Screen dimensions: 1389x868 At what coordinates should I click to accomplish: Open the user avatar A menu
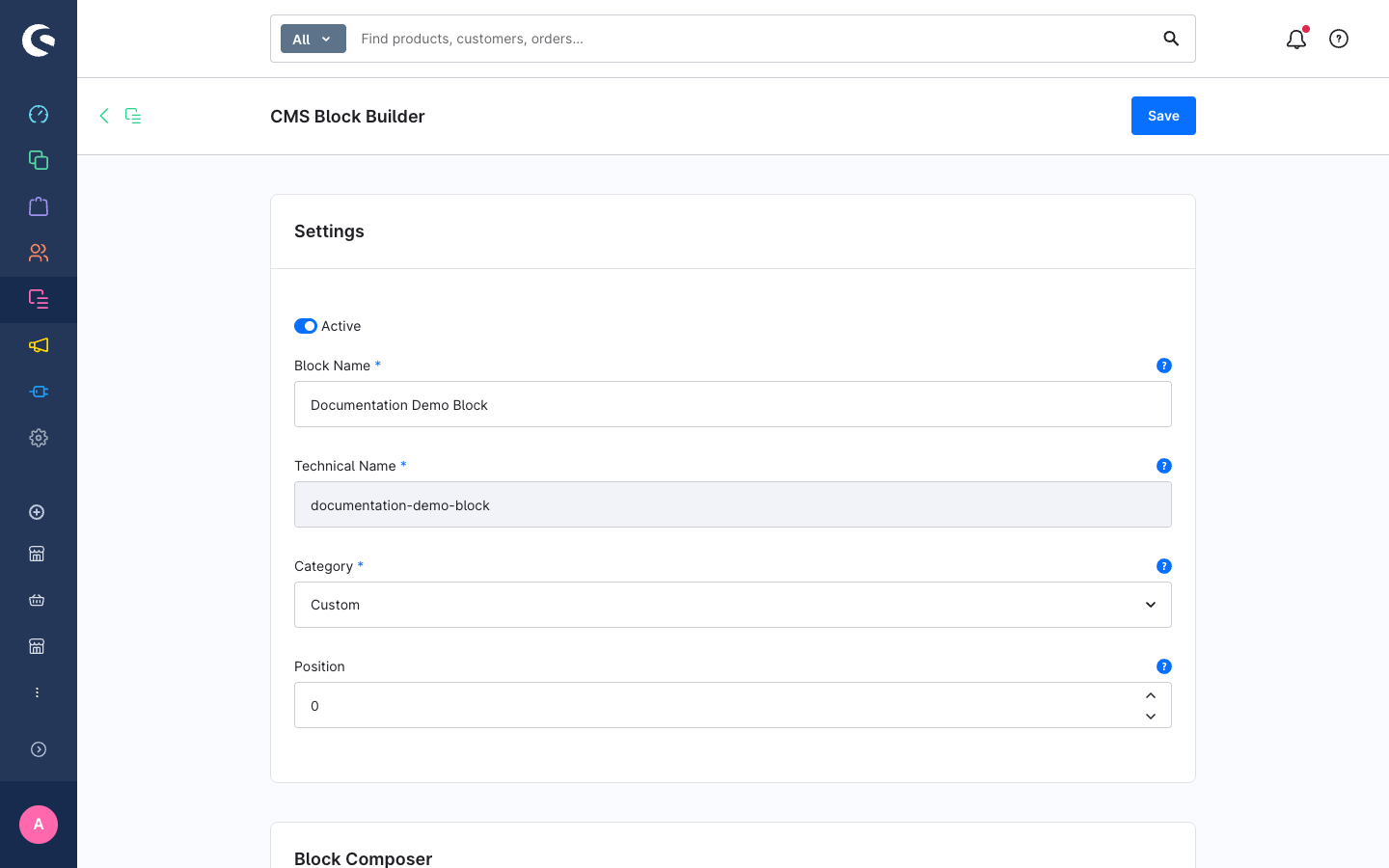(x=39, y=825)
